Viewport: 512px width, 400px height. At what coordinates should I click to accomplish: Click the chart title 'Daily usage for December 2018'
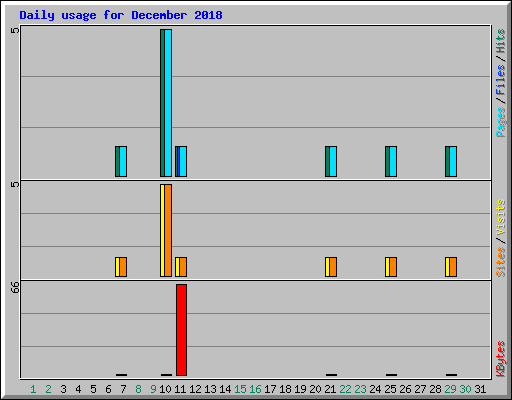121,15
